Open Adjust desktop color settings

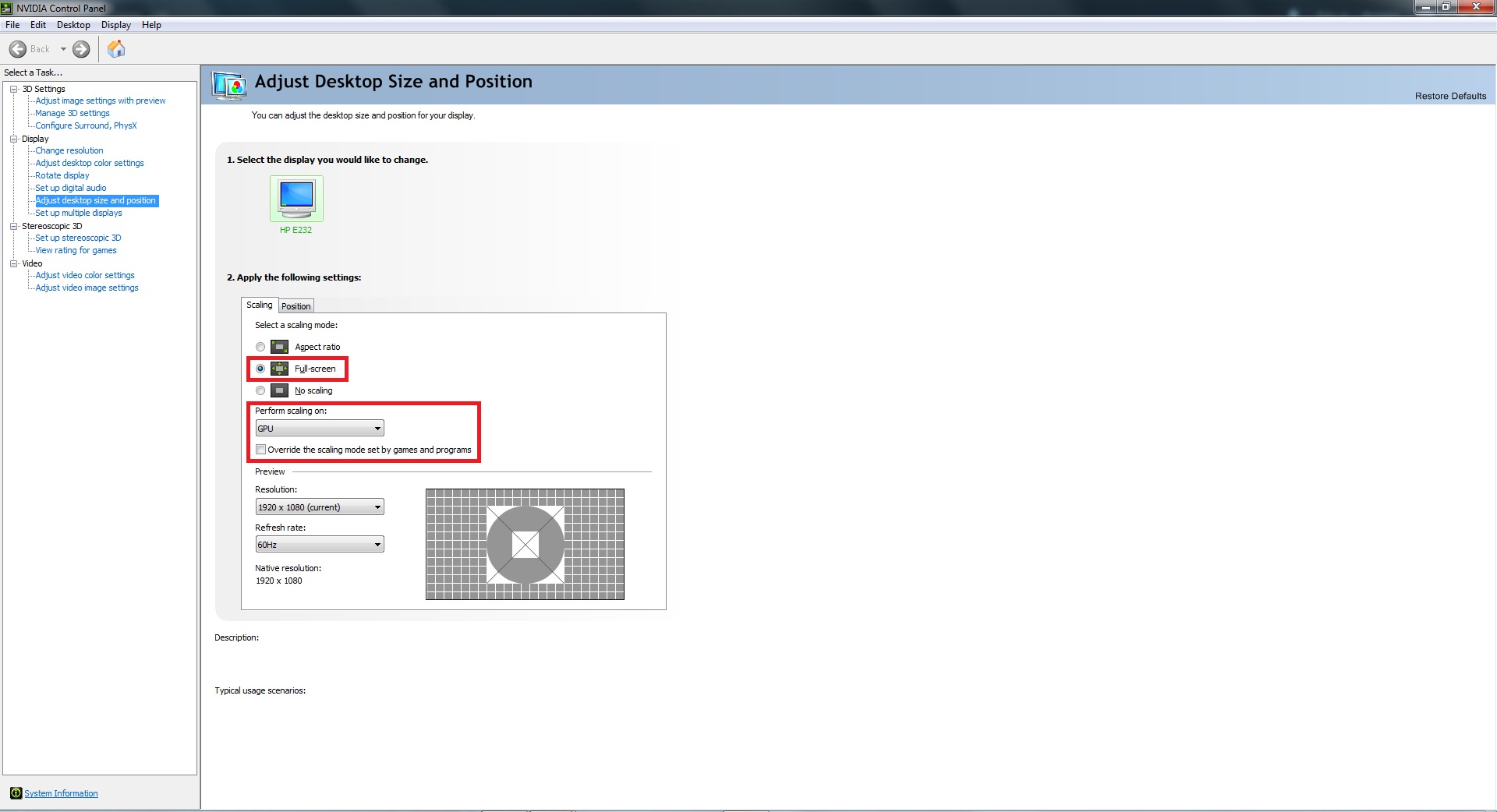click(90, 163)
